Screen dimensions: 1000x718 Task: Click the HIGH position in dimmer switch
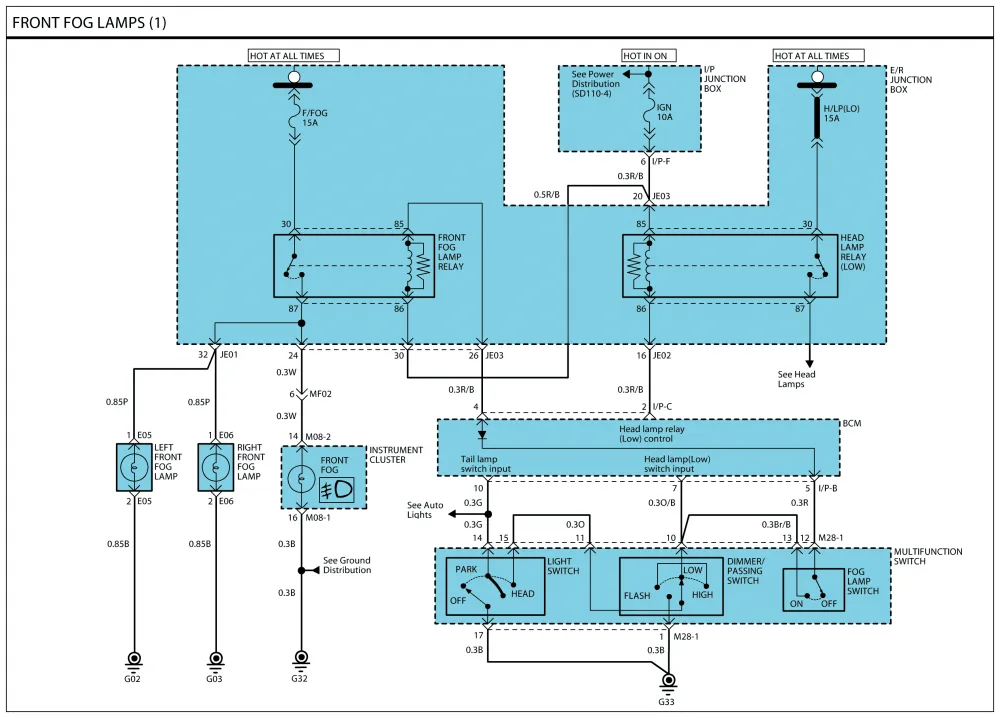pos(702,594)
